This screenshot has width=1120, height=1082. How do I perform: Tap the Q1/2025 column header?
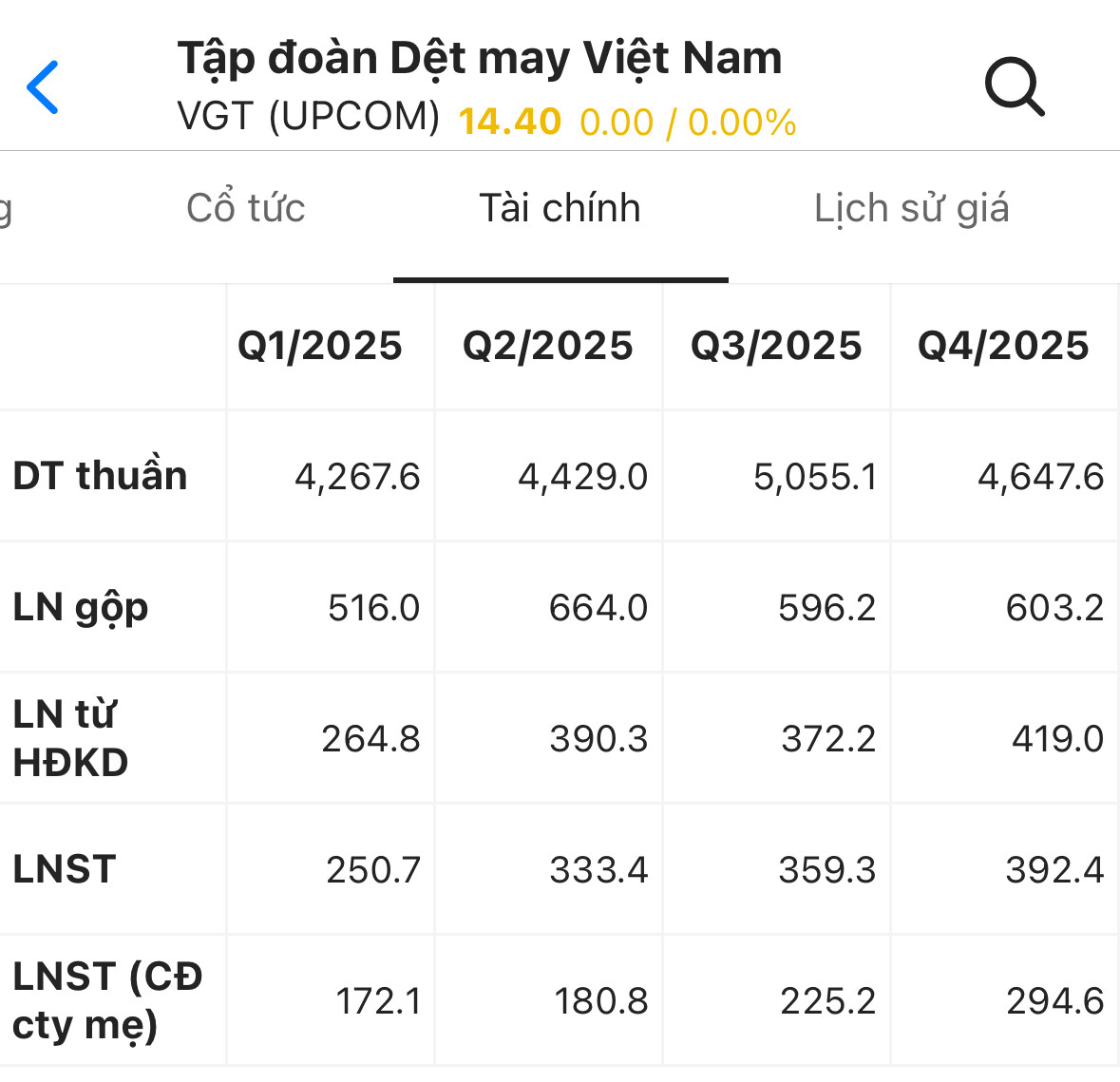(x=320, y=346)
